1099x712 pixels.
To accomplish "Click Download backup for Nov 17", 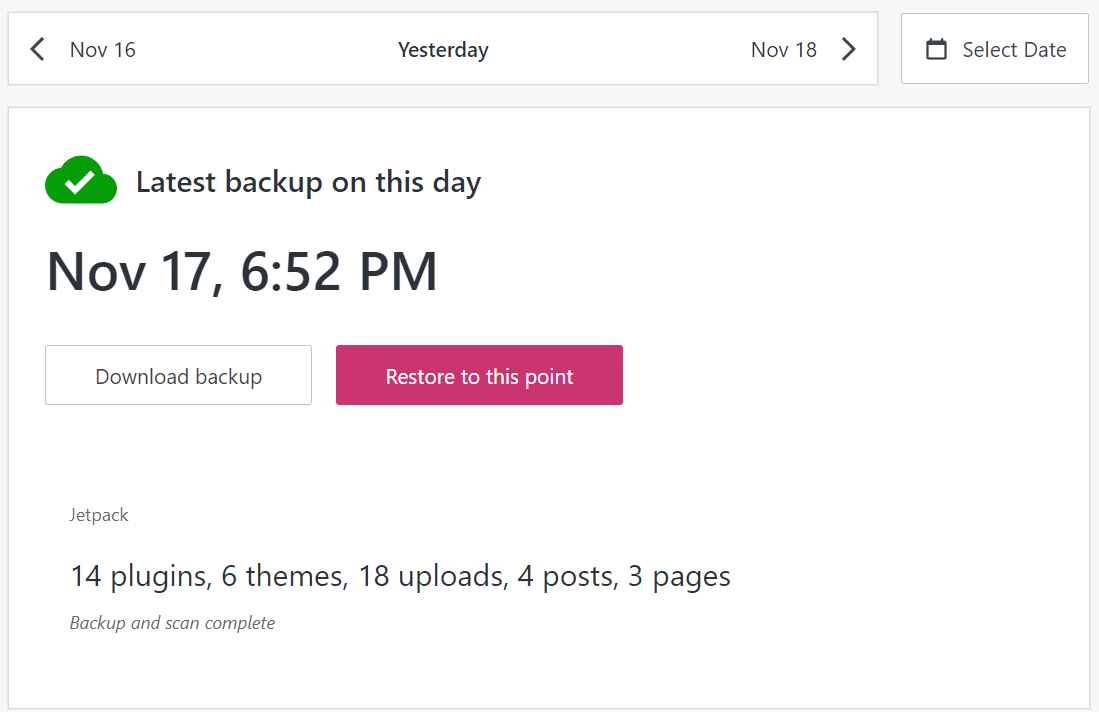I will pyautogui.click(x=178, y=375).
